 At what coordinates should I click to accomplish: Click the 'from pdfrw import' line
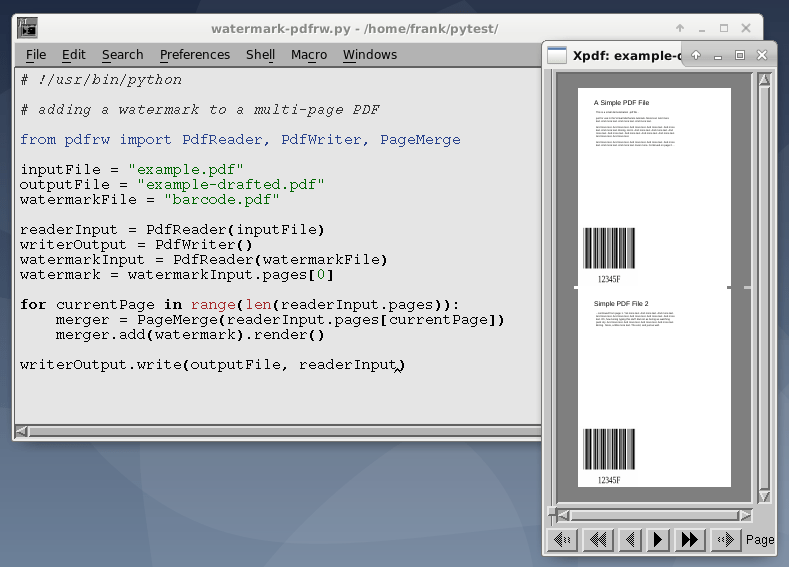(x=240, y=140)
